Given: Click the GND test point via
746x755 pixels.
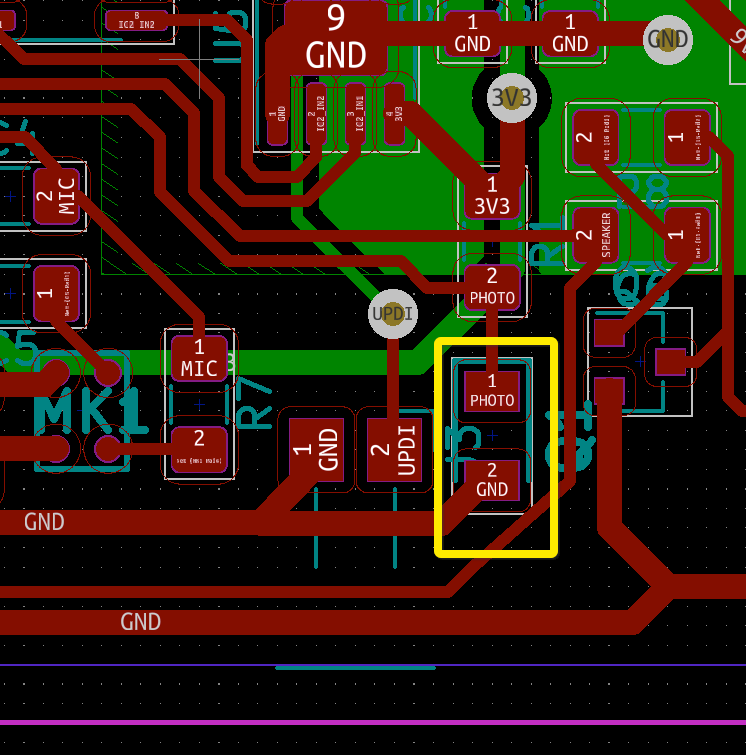Looking at the screenshot, I should point(667,40).
